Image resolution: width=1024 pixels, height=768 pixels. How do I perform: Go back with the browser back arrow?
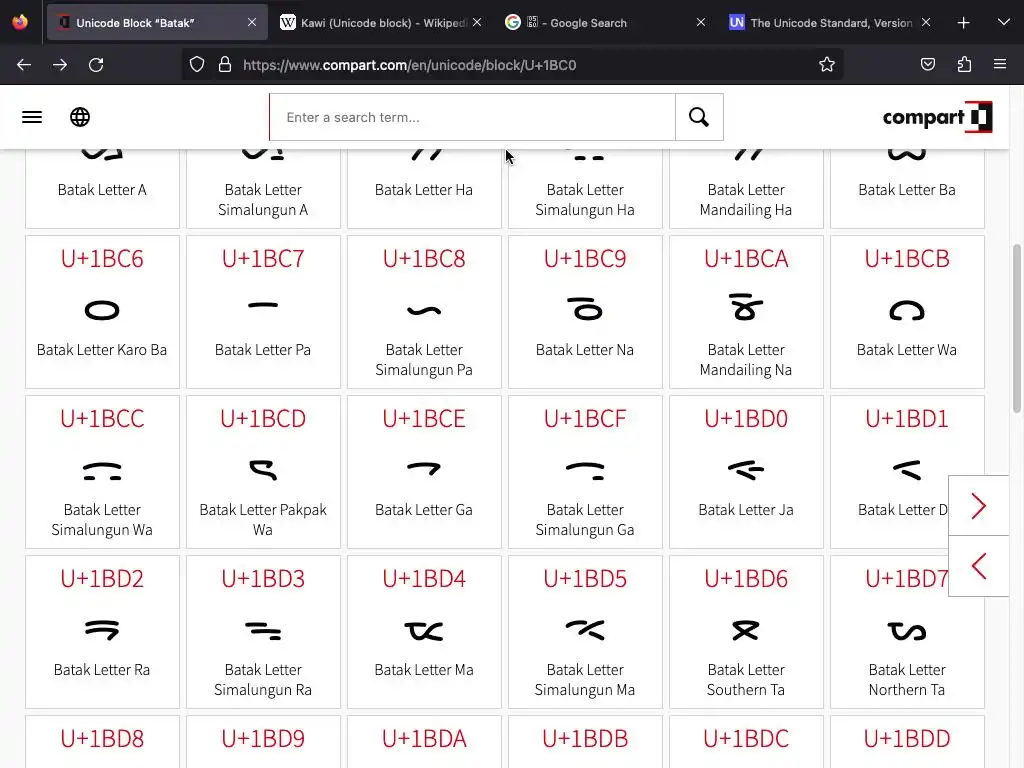pos(24,65)
